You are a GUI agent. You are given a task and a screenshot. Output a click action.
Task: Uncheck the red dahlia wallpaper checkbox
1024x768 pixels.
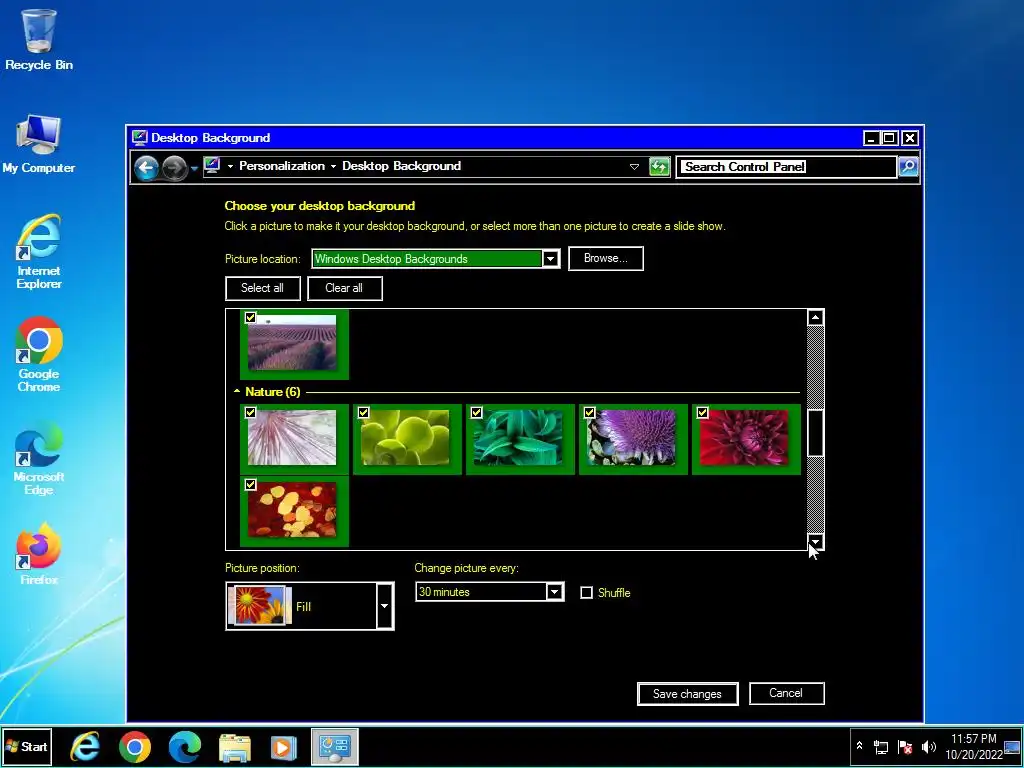703,413
